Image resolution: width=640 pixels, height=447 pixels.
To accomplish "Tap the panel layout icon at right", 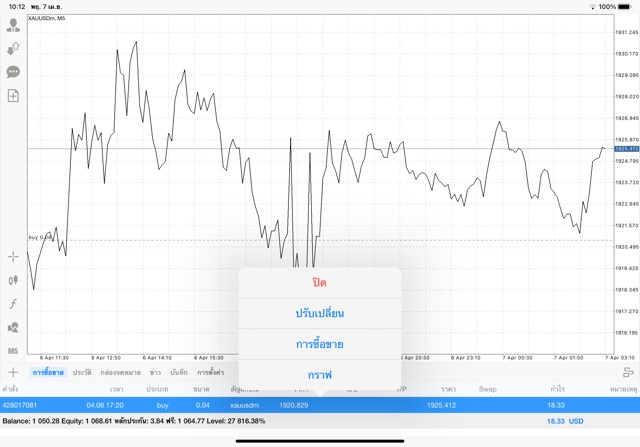I will tap(627, 372).
